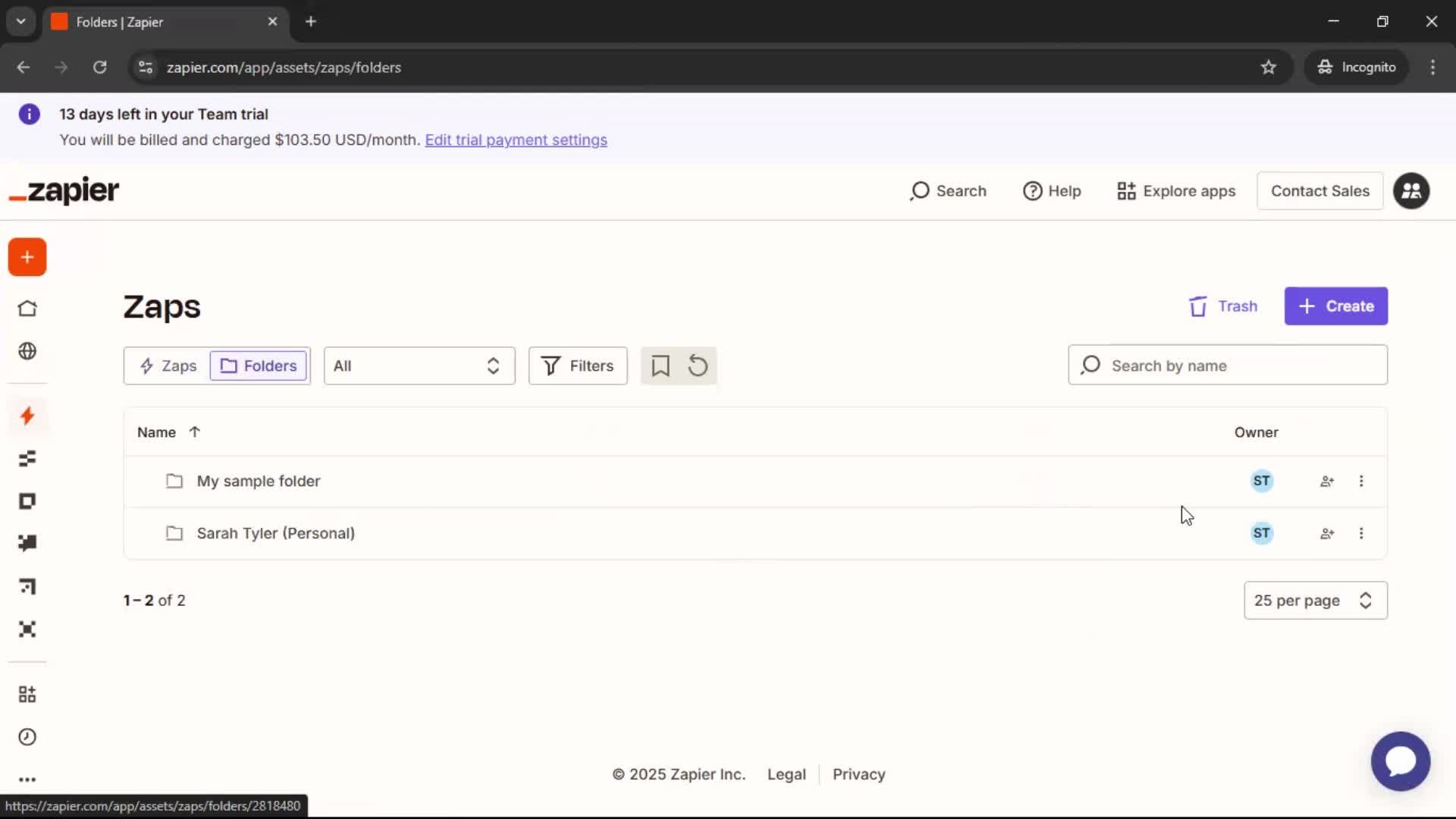
Task: Open the Tables icon in sidebar
Action: tap(27, 459)
